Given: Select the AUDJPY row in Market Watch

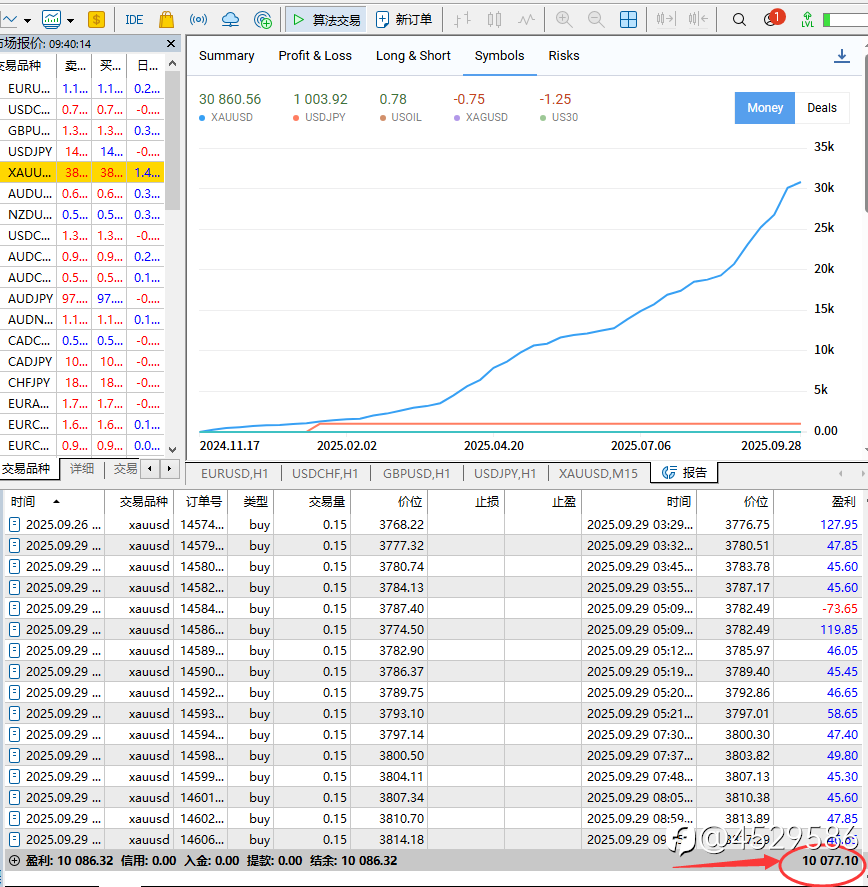Looking at the screenshot, I should (82, 299).
